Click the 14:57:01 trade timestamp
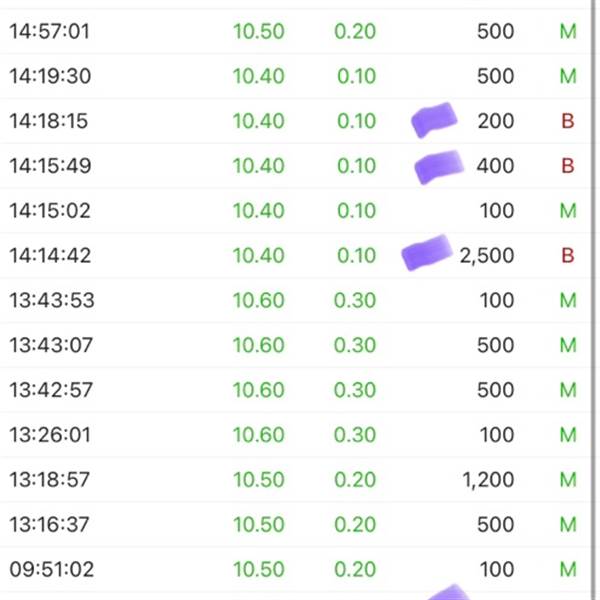The image size is (600, 600). [49, 32]
